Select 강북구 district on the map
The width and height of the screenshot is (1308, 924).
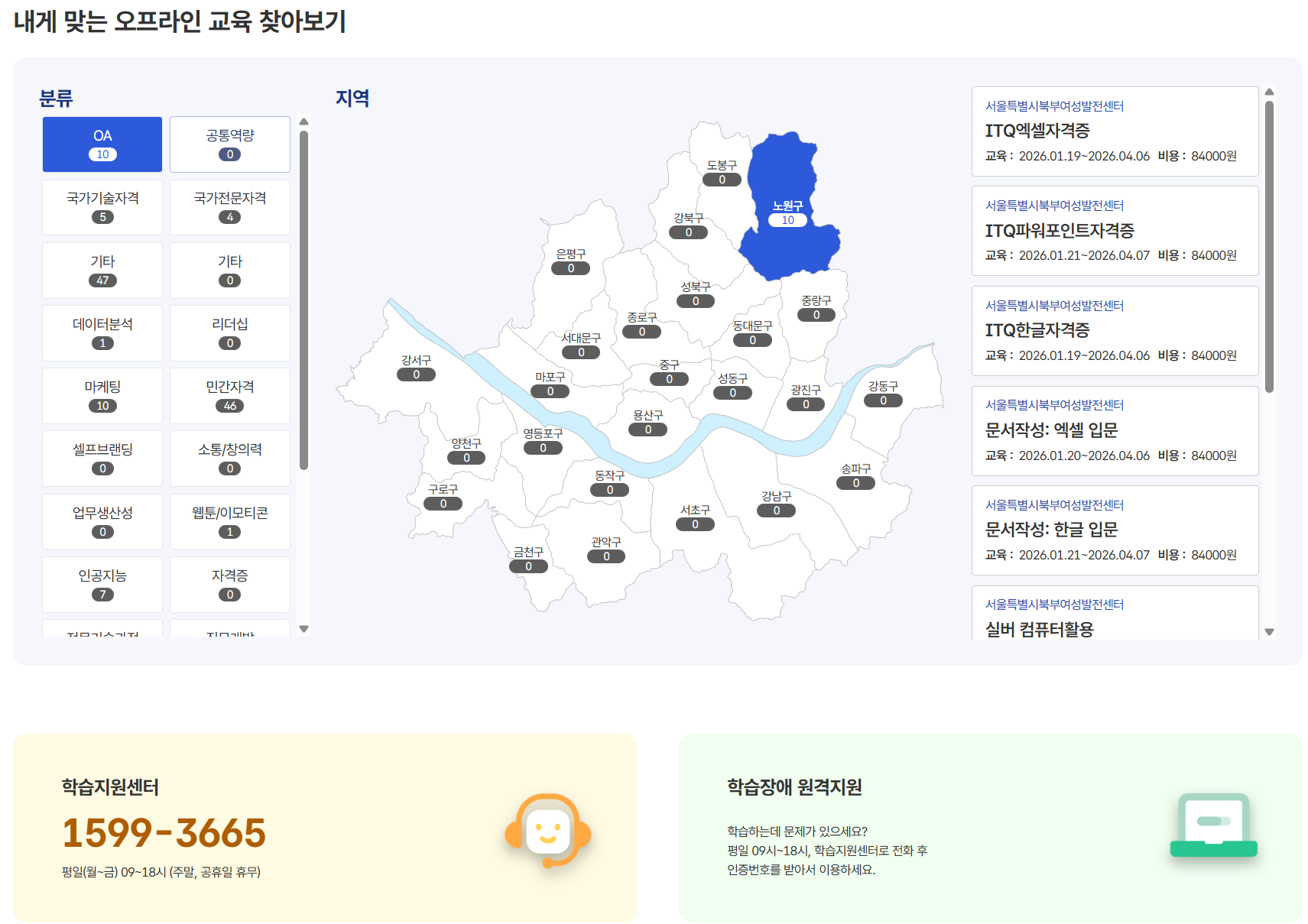pos(688,225)
